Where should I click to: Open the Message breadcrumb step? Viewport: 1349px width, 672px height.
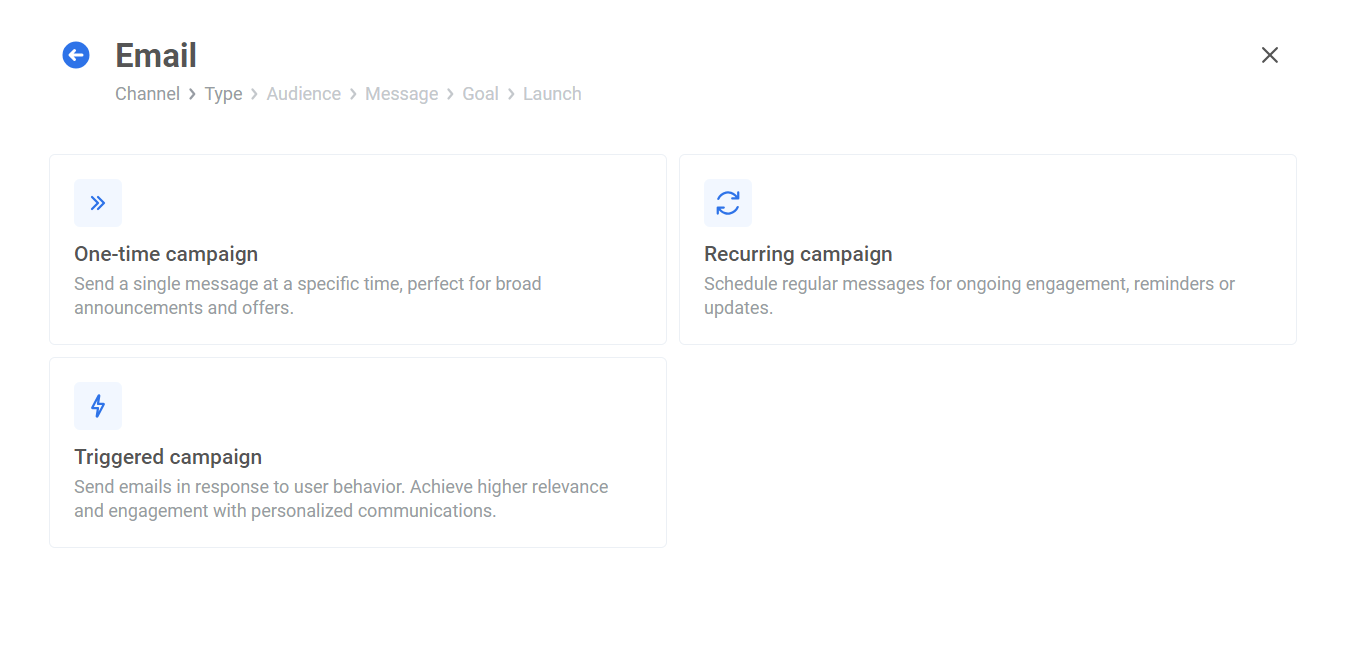[401, 94]
